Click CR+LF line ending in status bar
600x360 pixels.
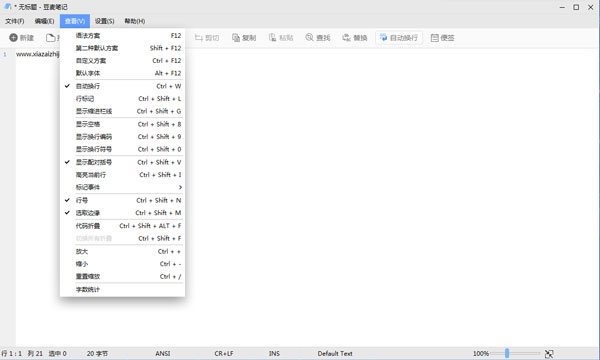[224, 353]
